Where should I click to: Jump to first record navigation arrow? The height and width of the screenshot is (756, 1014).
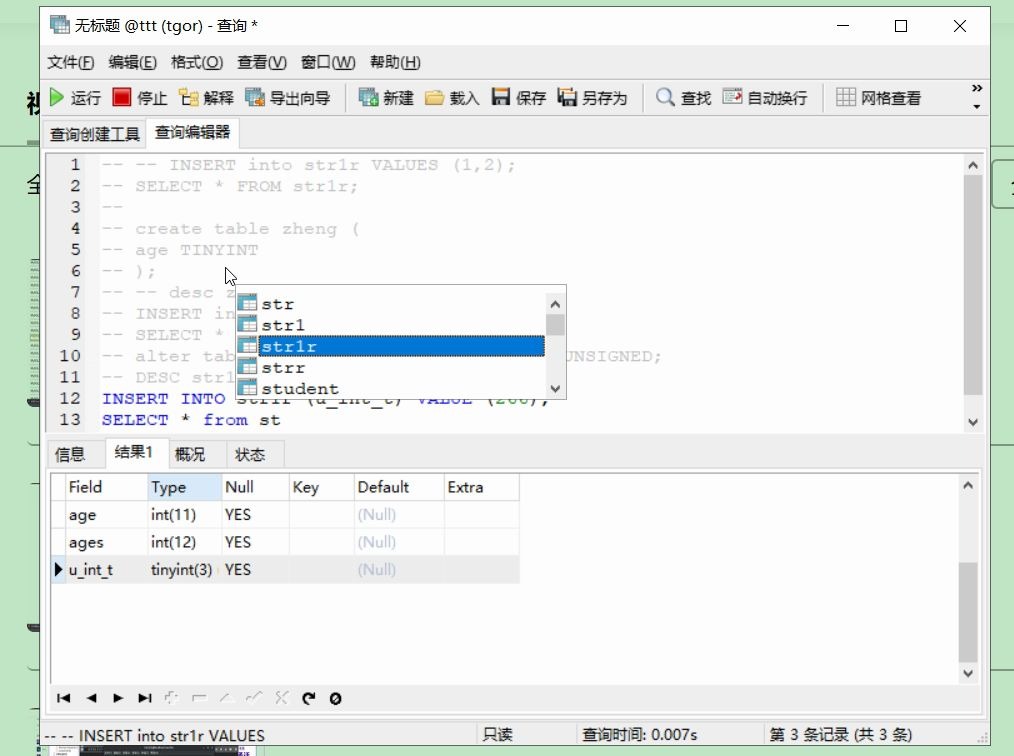tap(64, 698)
